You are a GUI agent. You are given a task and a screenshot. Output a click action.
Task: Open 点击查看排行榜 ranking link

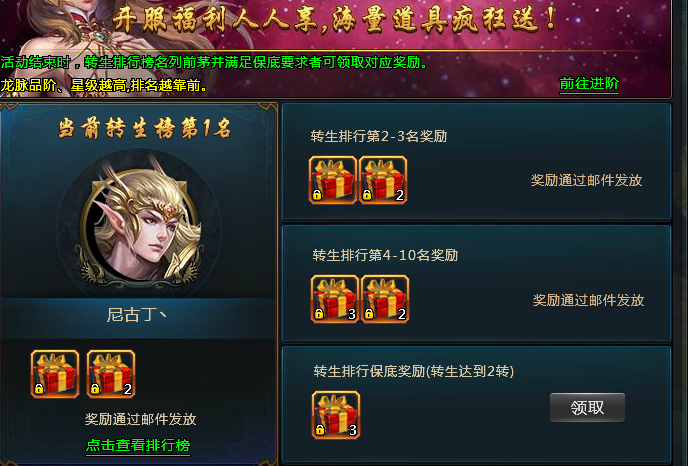tap(138, 445)
